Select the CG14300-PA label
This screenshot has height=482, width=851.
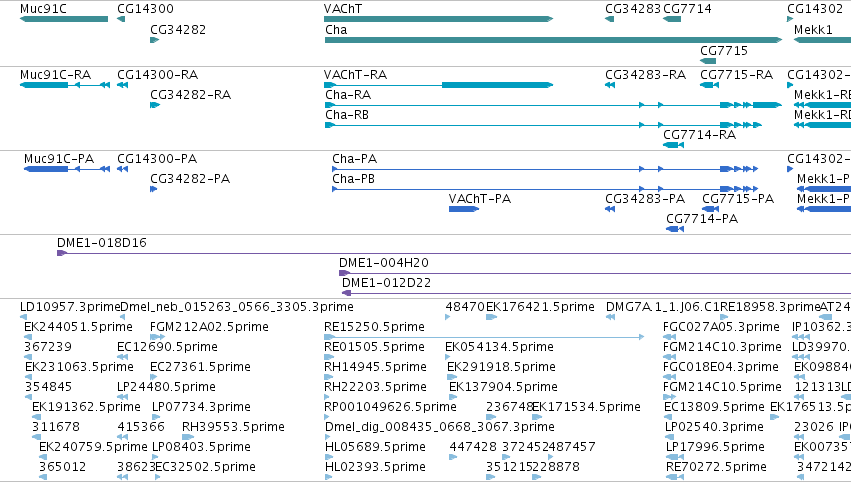click(x=157, y=158)
